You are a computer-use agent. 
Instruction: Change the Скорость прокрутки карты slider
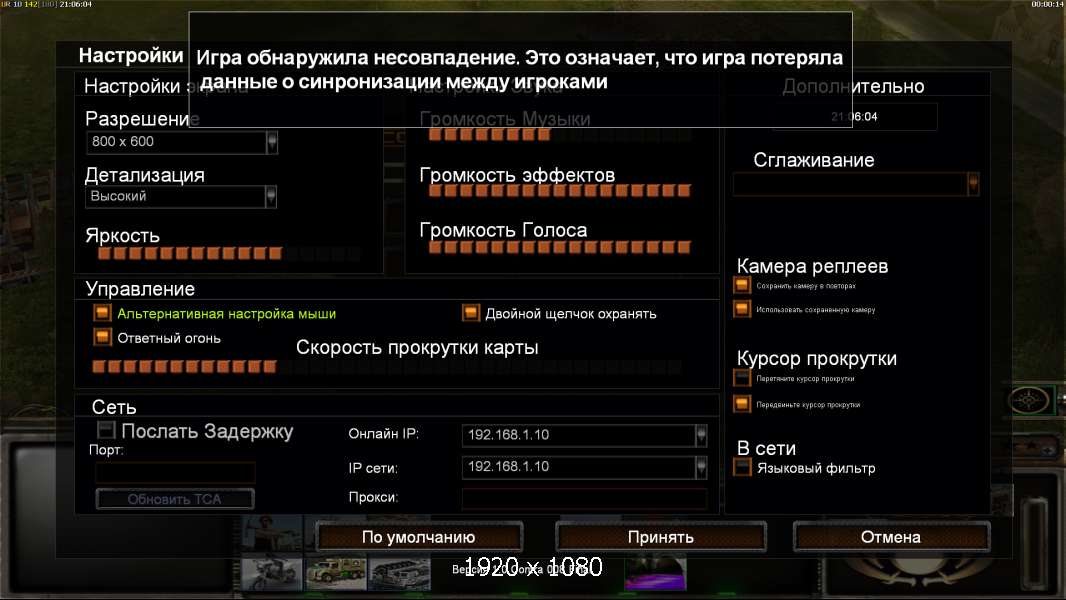click(x=388, y=367)
